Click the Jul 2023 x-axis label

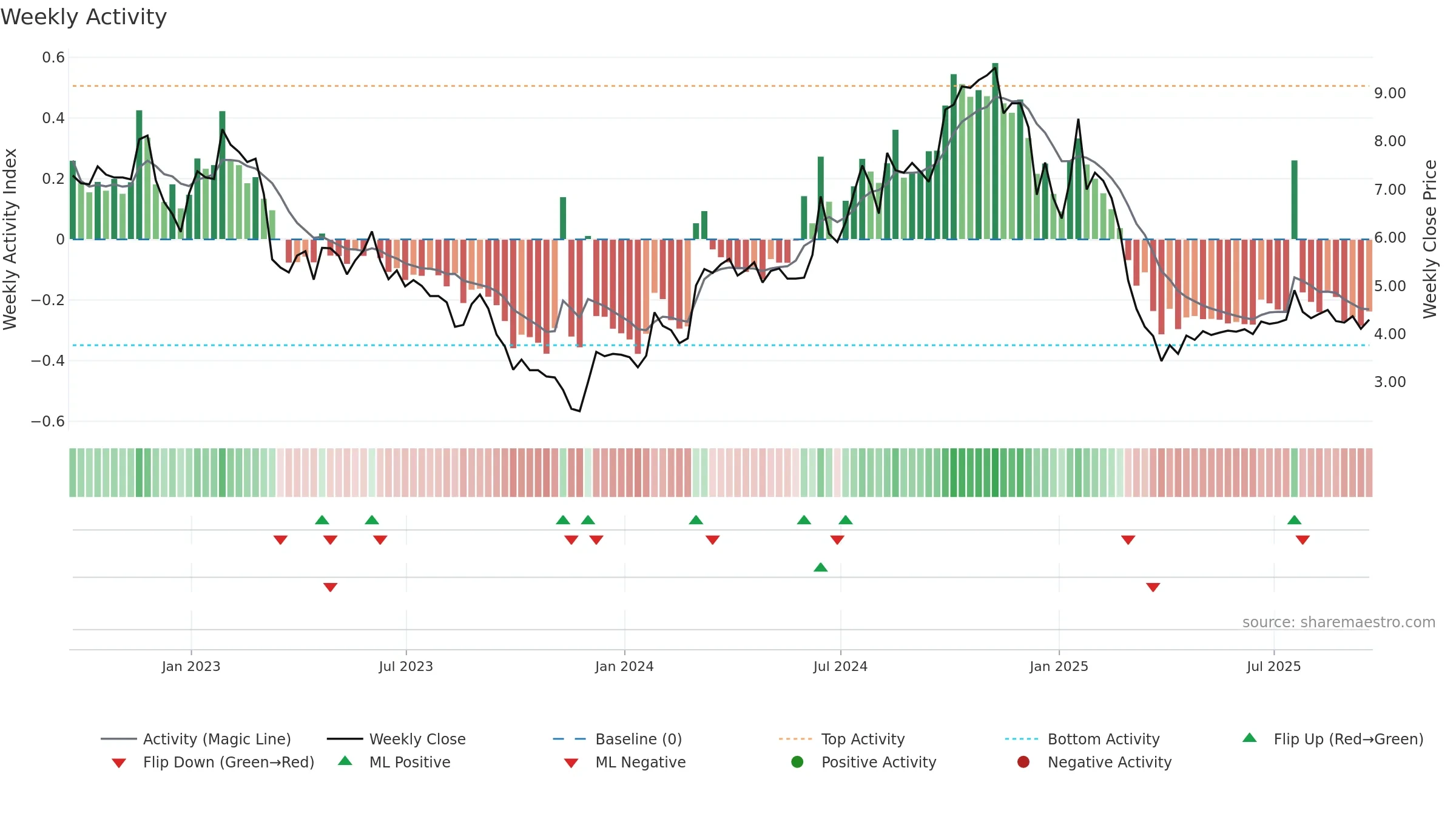click(406, 666)
